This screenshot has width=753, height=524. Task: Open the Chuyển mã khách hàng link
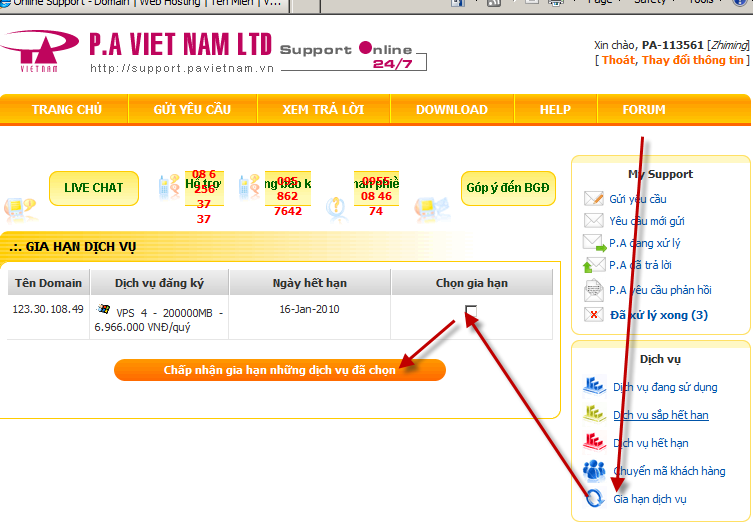pyautogui.click(x=669, y=471)
